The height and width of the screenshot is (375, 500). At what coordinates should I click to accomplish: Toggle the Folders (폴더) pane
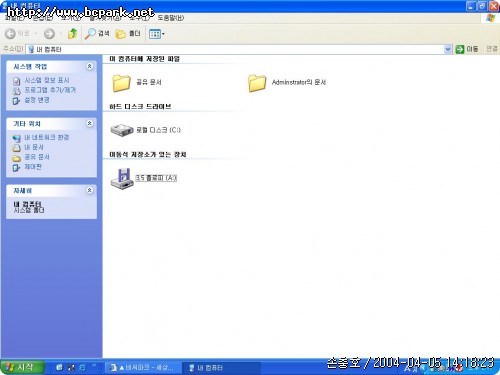pyautogui.click(x=128, y=33)
